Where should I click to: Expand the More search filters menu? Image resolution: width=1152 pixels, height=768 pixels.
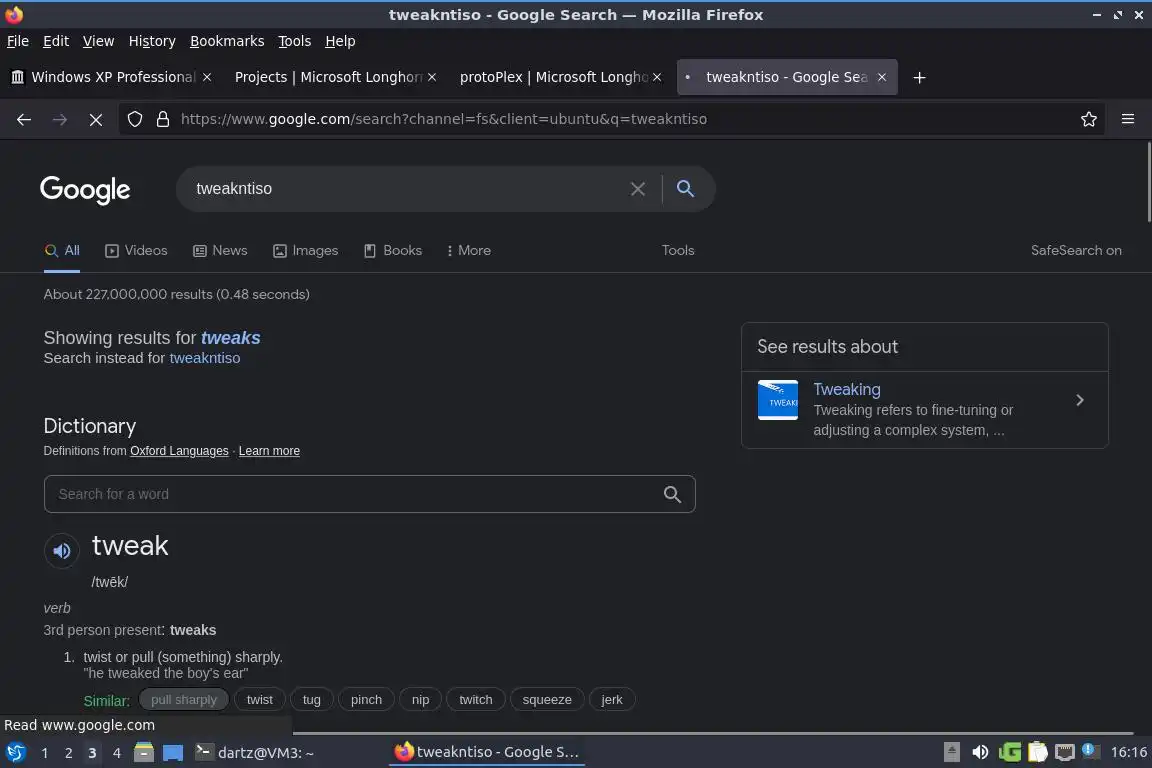tap(469, 251)
